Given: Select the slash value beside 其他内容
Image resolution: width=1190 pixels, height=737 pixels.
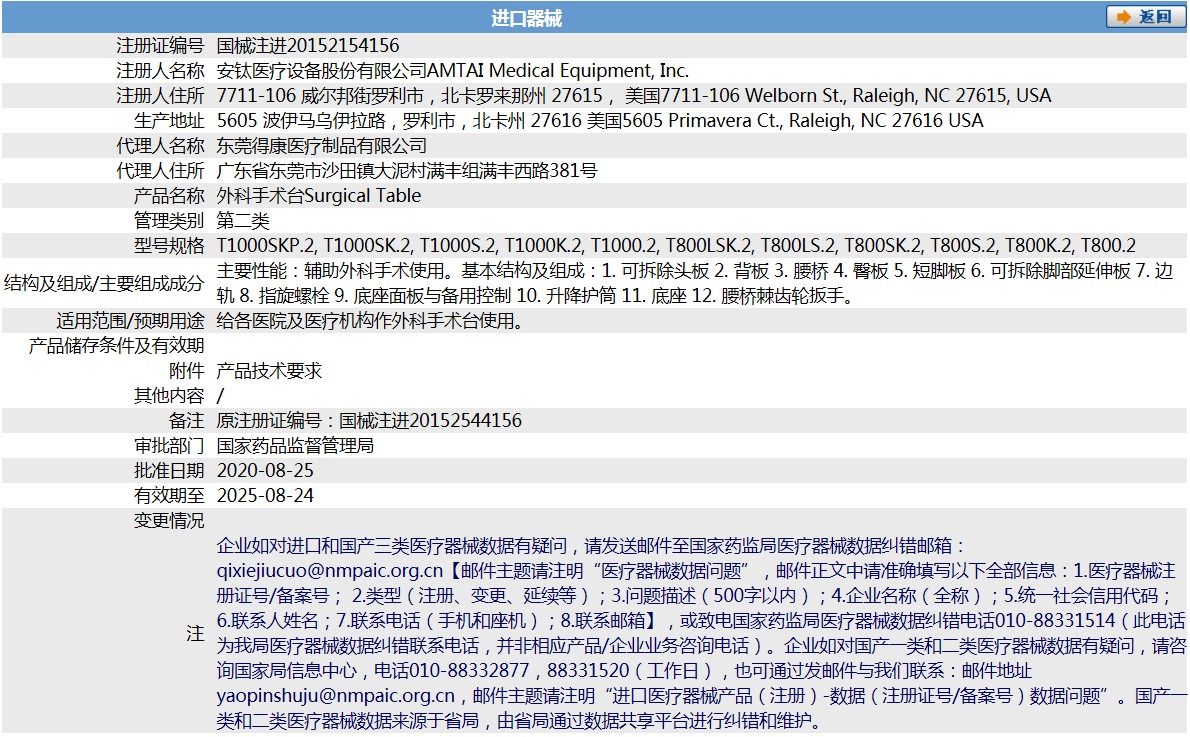Looking at the screenshot, I should pyautogui.click(x=220, y=396).
